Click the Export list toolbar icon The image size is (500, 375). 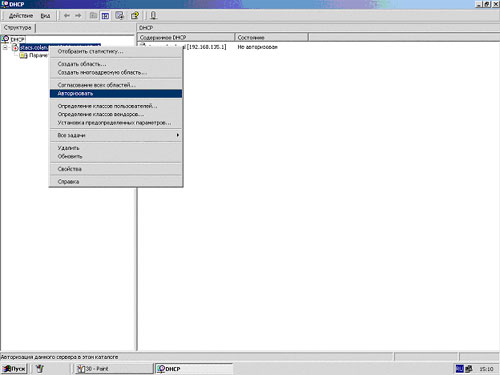pos(120,16)
